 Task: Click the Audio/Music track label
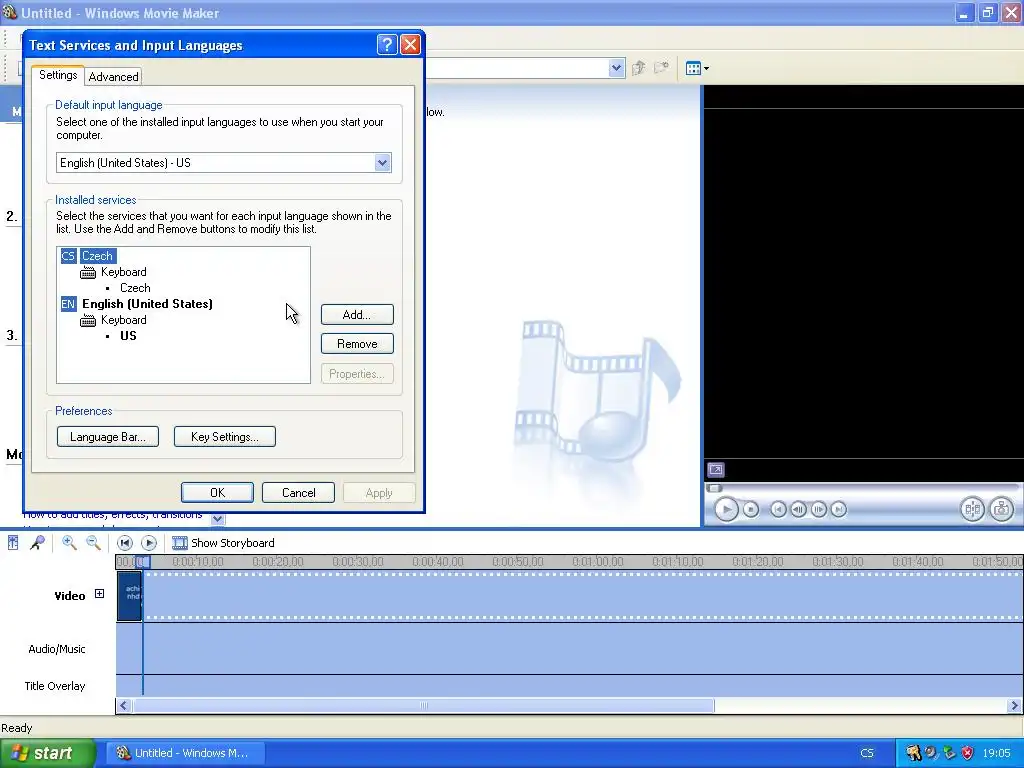(x=57, y=648)
